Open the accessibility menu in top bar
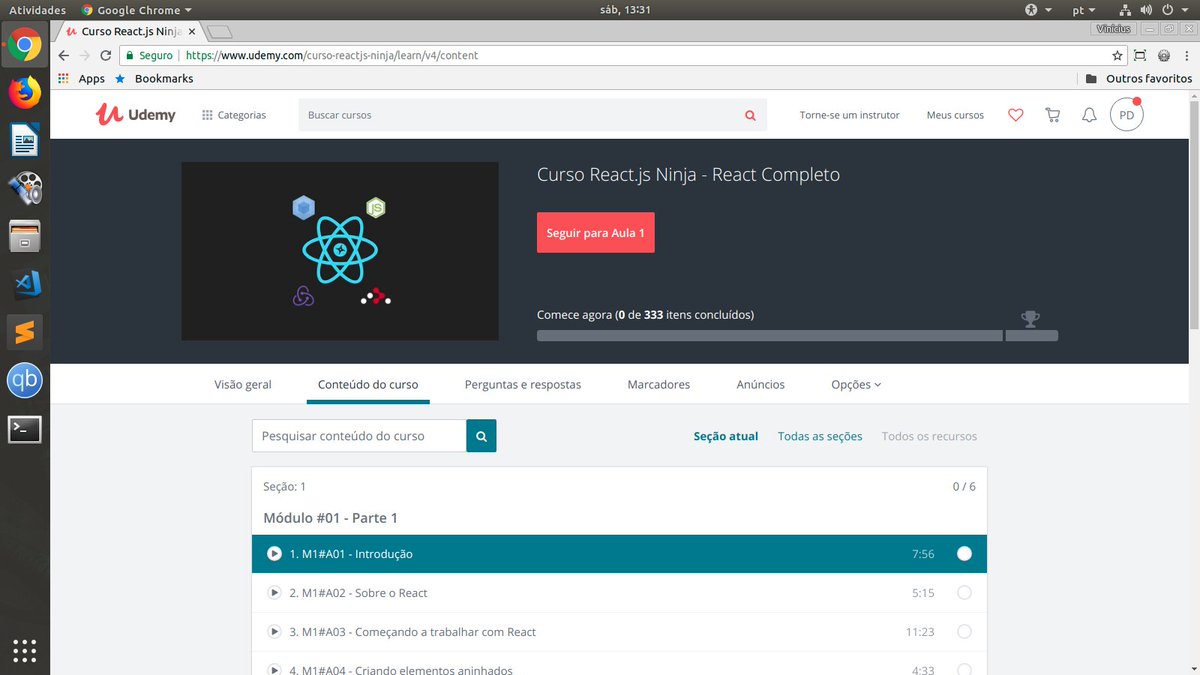The image size is (1200, 675). pyautogui.click(x=1038, y=10)
